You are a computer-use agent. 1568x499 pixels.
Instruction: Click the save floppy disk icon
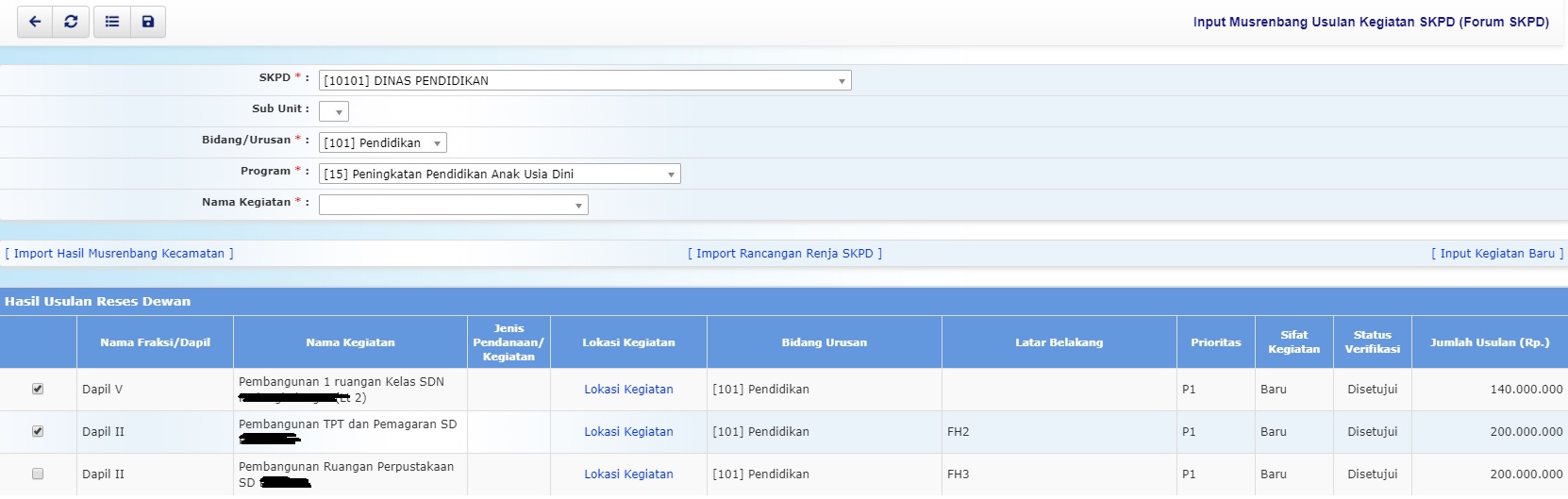coord(148,22)
